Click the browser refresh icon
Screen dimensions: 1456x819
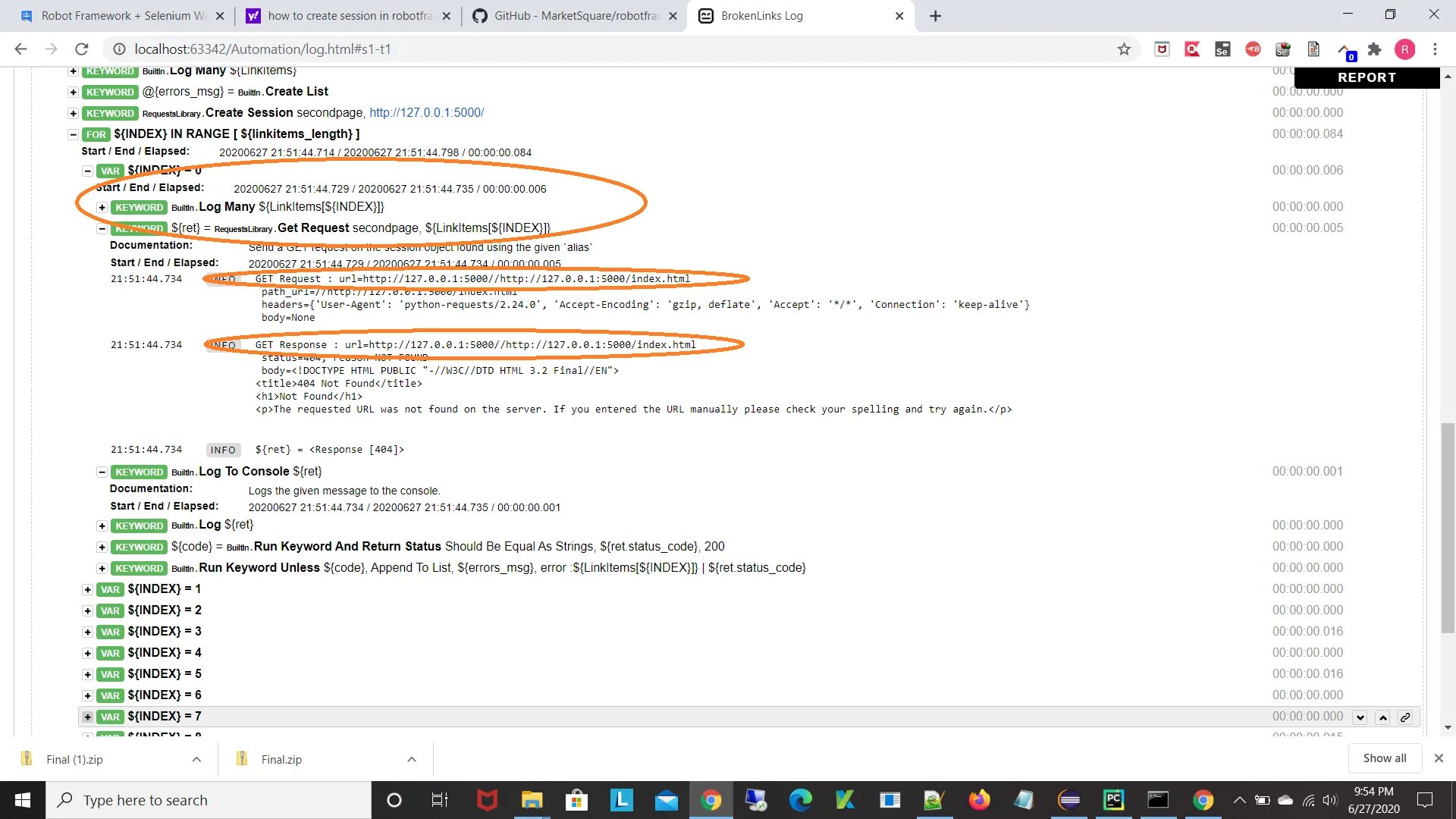click(84, 49)
